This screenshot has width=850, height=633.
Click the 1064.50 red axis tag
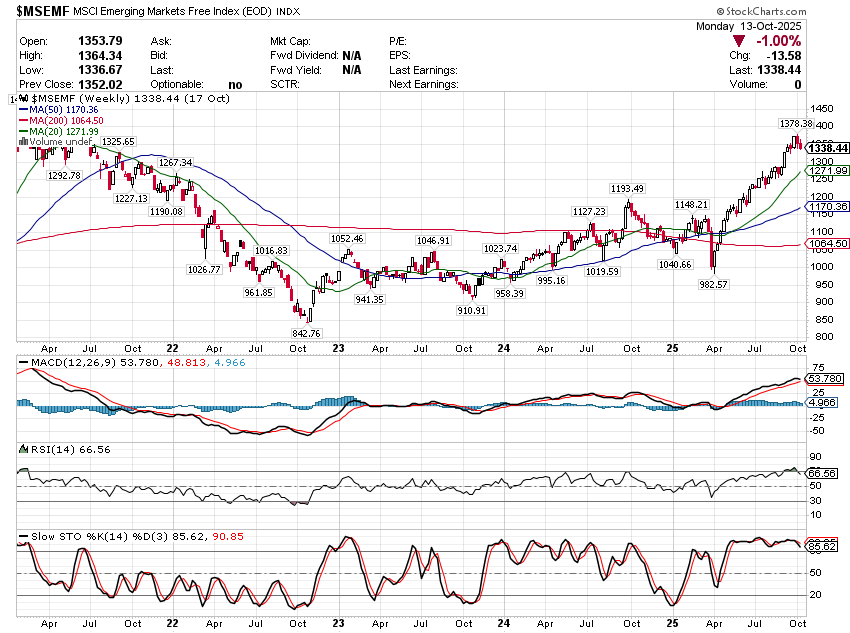click(x=830, y=243)
